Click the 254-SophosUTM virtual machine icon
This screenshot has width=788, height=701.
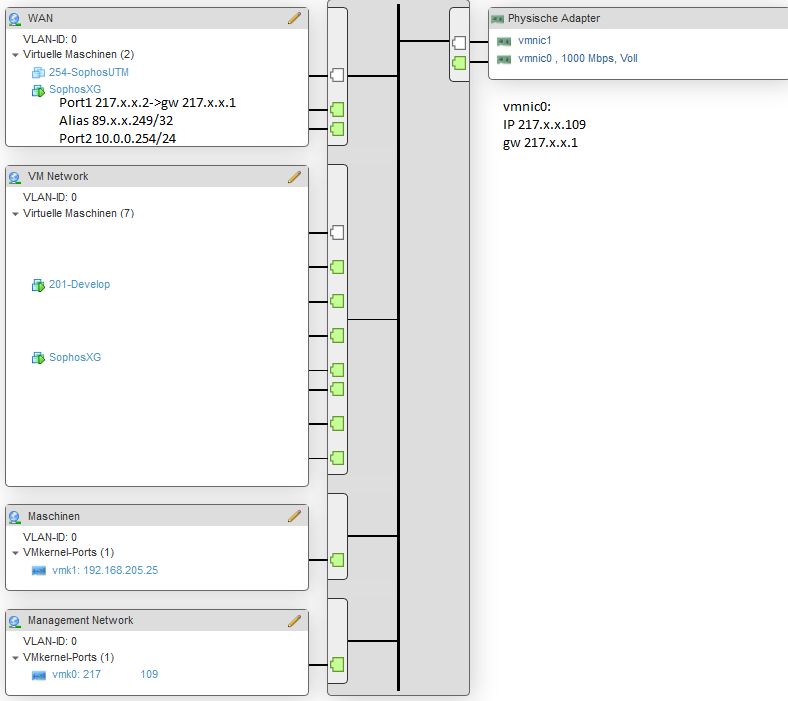pyautogui.click(x=38, y=73)
